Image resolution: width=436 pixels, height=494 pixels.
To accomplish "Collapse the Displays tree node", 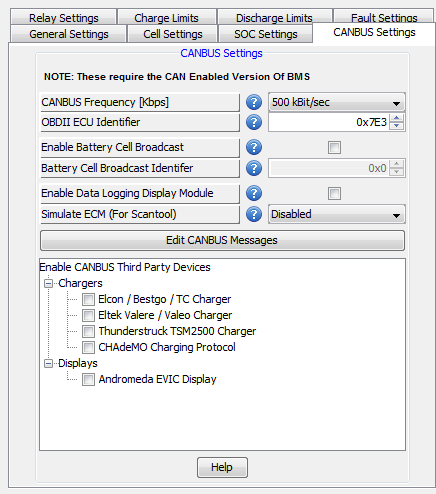I will coord(49,364).
